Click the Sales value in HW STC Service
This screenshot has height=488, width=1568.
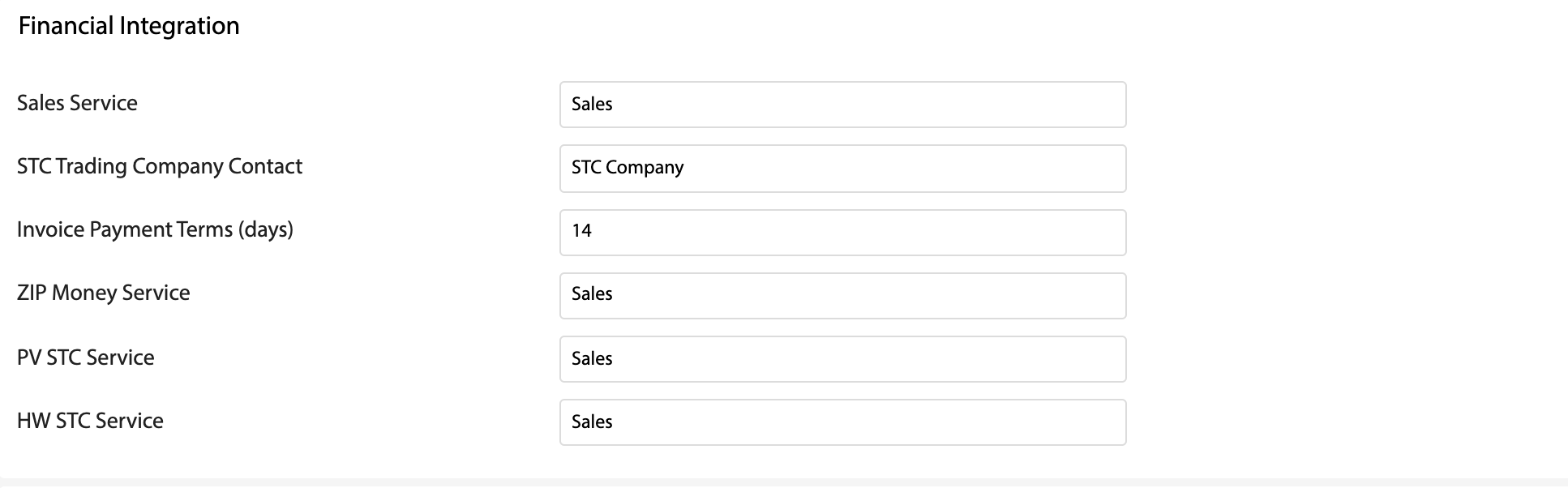(x=591, y=422)
